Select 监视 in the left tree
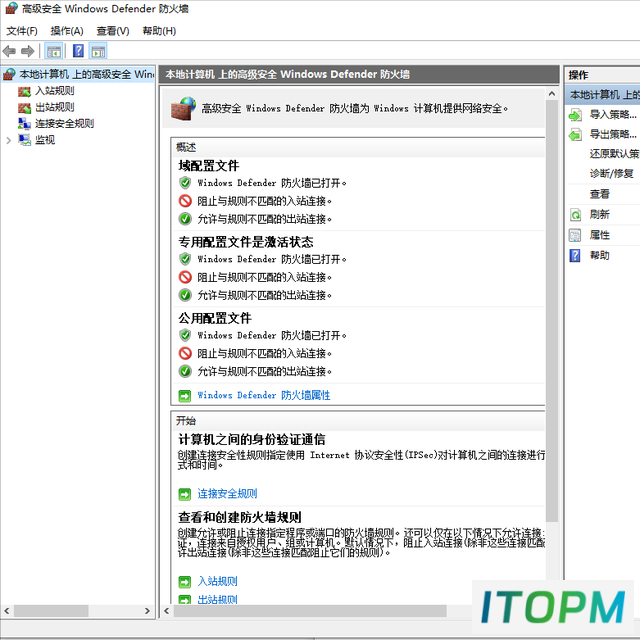Viewport: 640px width, 640px height. pyautogui.click(x=45, y=140)
